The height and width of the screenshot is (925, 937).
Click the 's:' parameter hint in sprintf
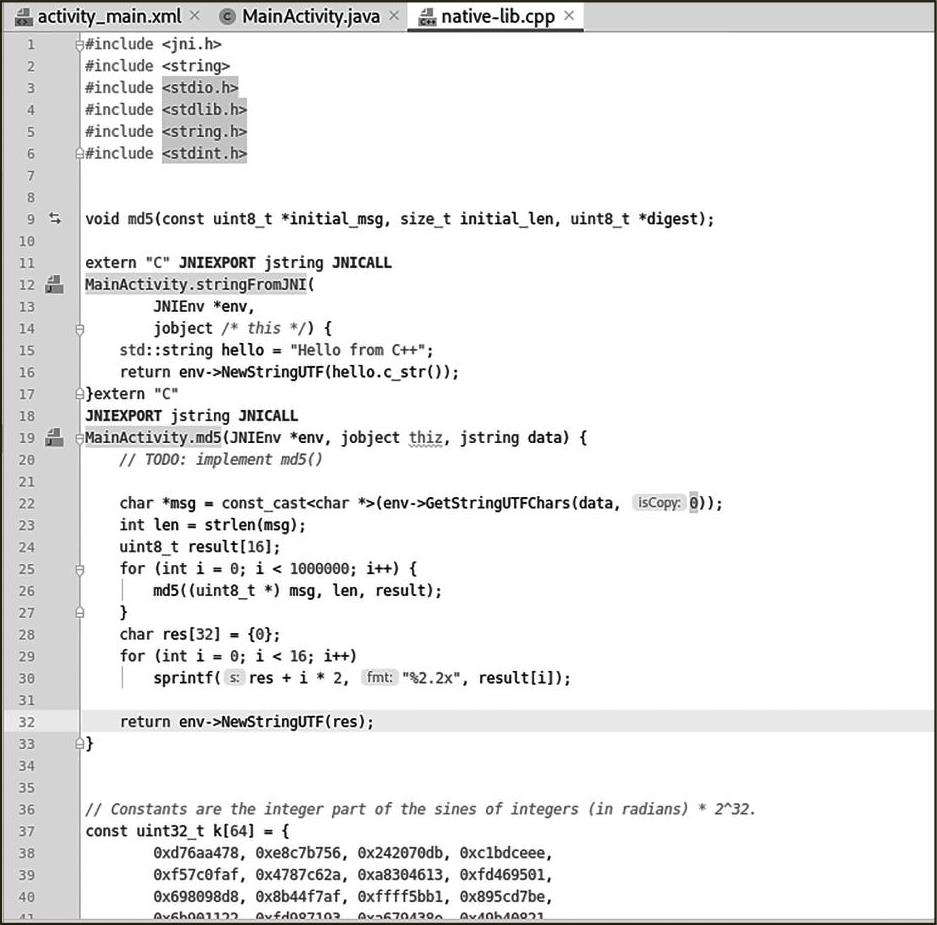pos(234,678)
